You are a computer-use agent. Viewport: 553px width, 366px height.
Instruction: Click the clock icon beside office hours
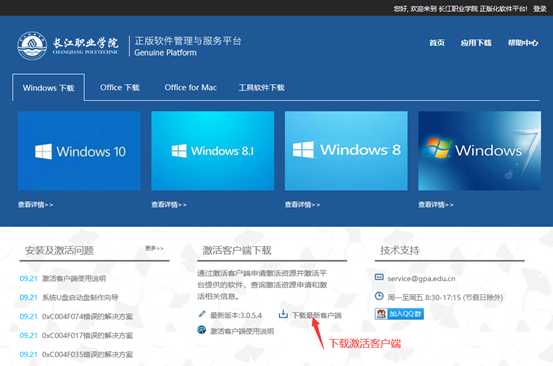coord(379,296)
